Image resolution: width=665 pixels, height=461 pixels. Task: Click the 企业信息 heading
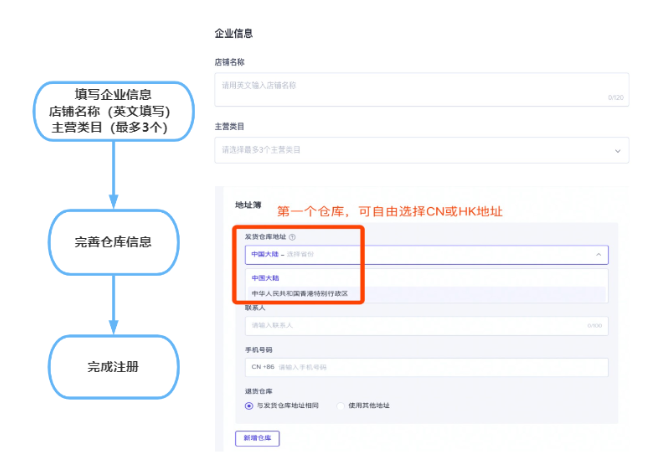[234, 34]
